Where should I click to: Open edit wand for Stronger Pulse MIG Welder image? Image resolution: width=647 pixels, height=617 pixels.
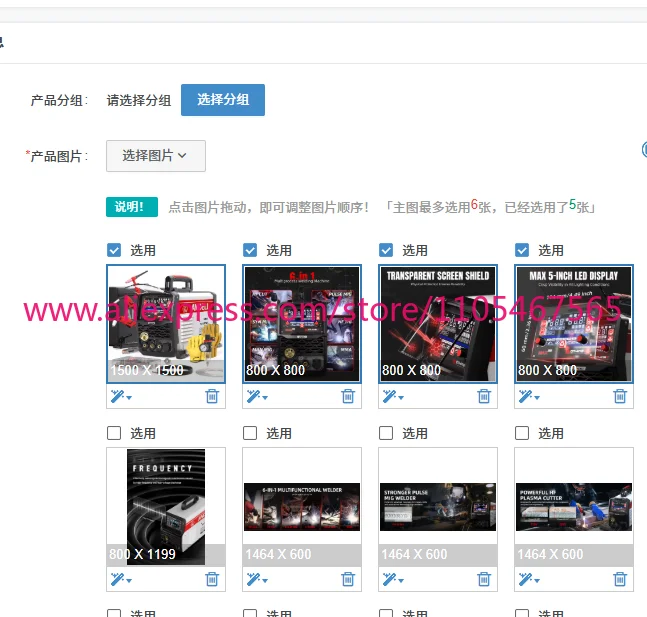coord(393,579)
